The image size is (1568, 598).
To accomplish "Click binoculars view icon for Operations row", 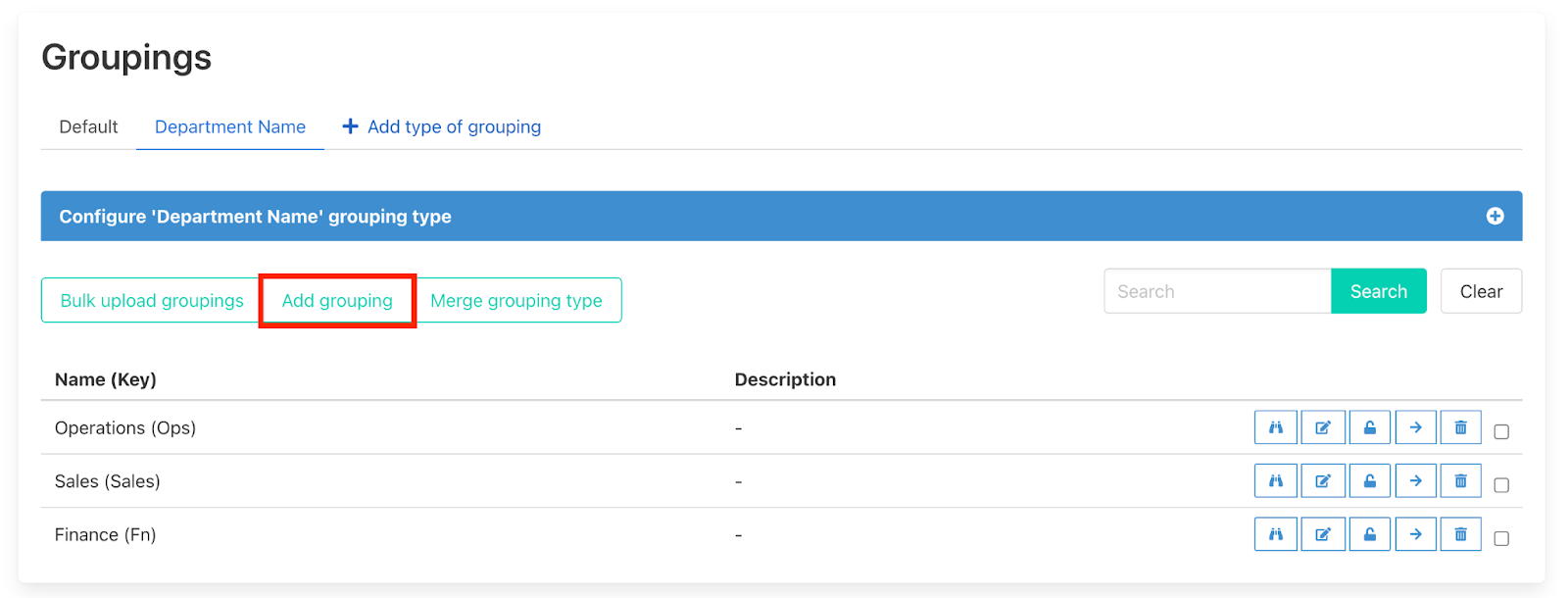I will pyautogui.click(x=1275, y=427).
